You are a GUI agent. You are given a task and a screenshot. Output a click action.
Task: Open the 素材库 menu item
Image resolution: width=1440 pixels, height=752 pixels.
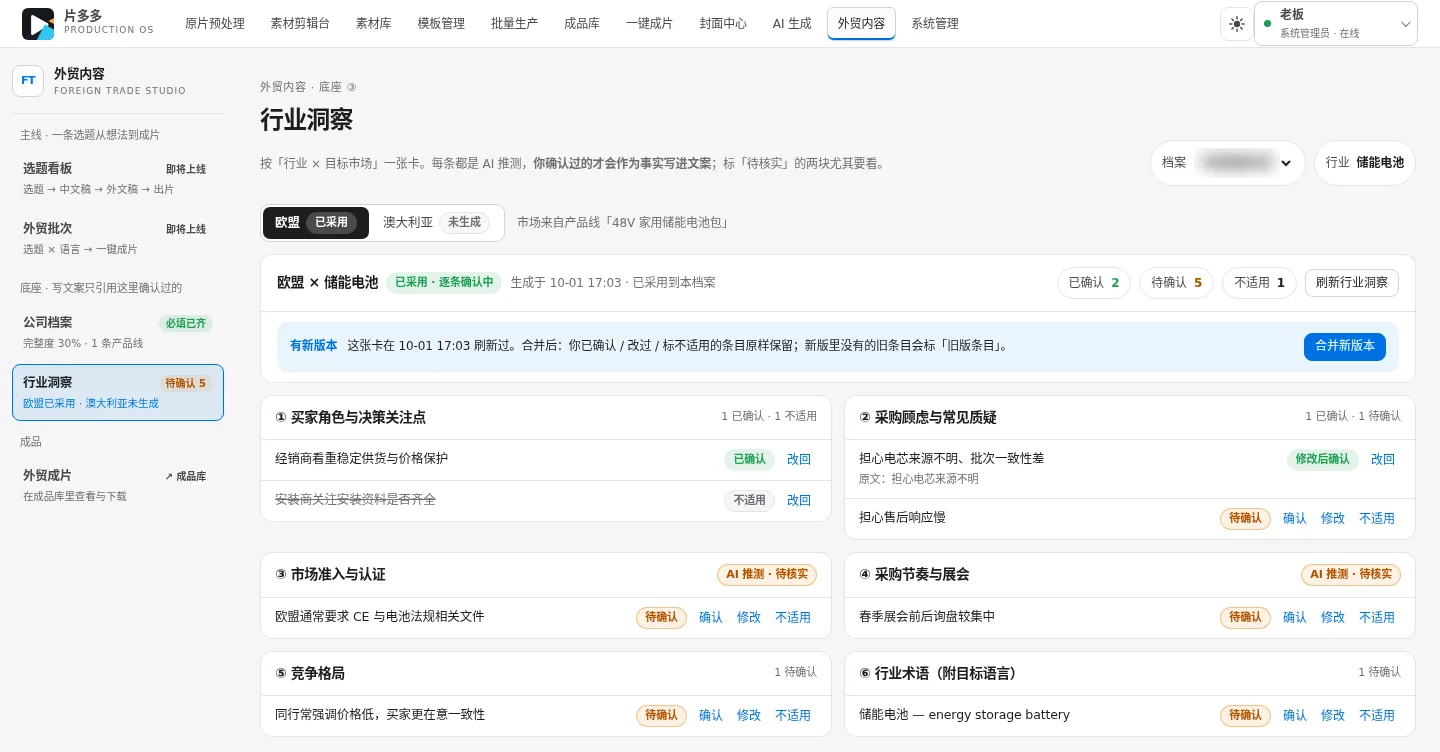[x=373, y=24]
